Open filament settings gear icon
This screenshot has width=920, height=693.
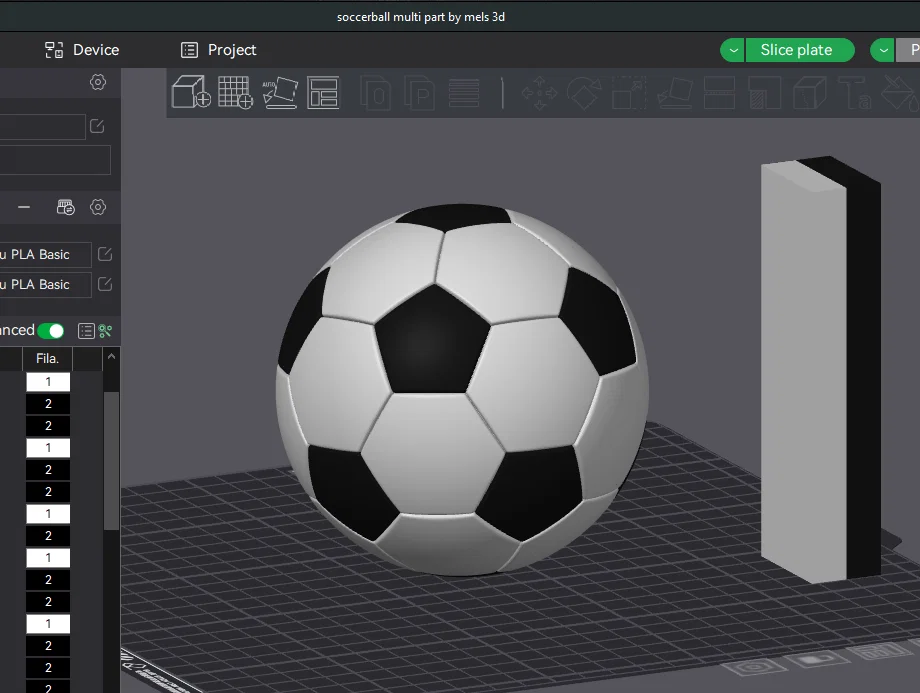coord(98,208)
